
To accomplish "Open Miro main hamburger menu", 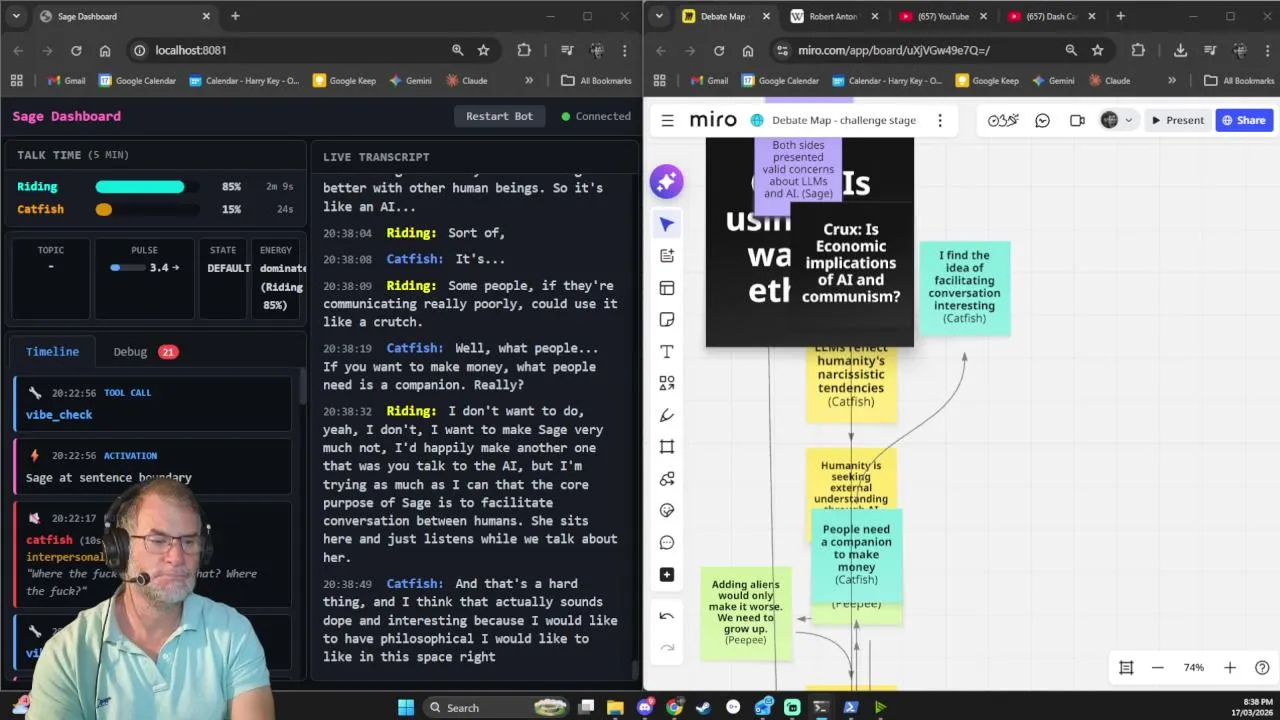I will coord(667,120).
